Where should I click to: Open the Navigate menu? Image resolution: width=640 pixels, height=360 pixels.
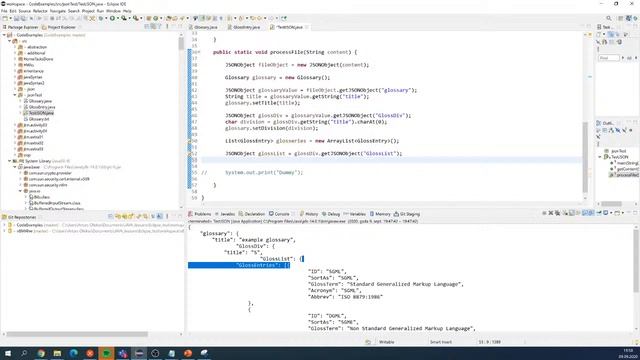[58, 11]
